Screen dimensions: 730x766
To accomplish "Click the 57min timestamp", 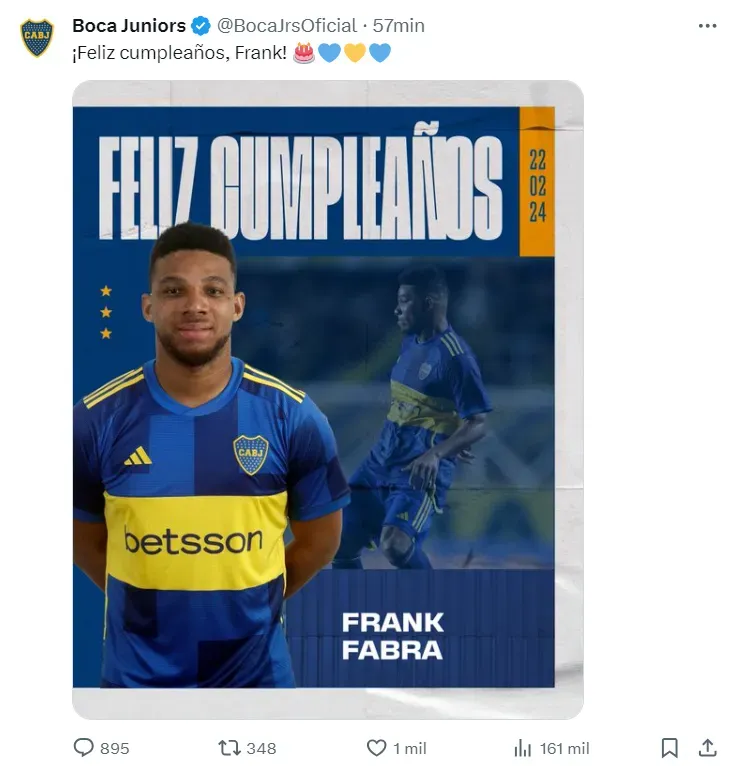I will coord(398,26).
